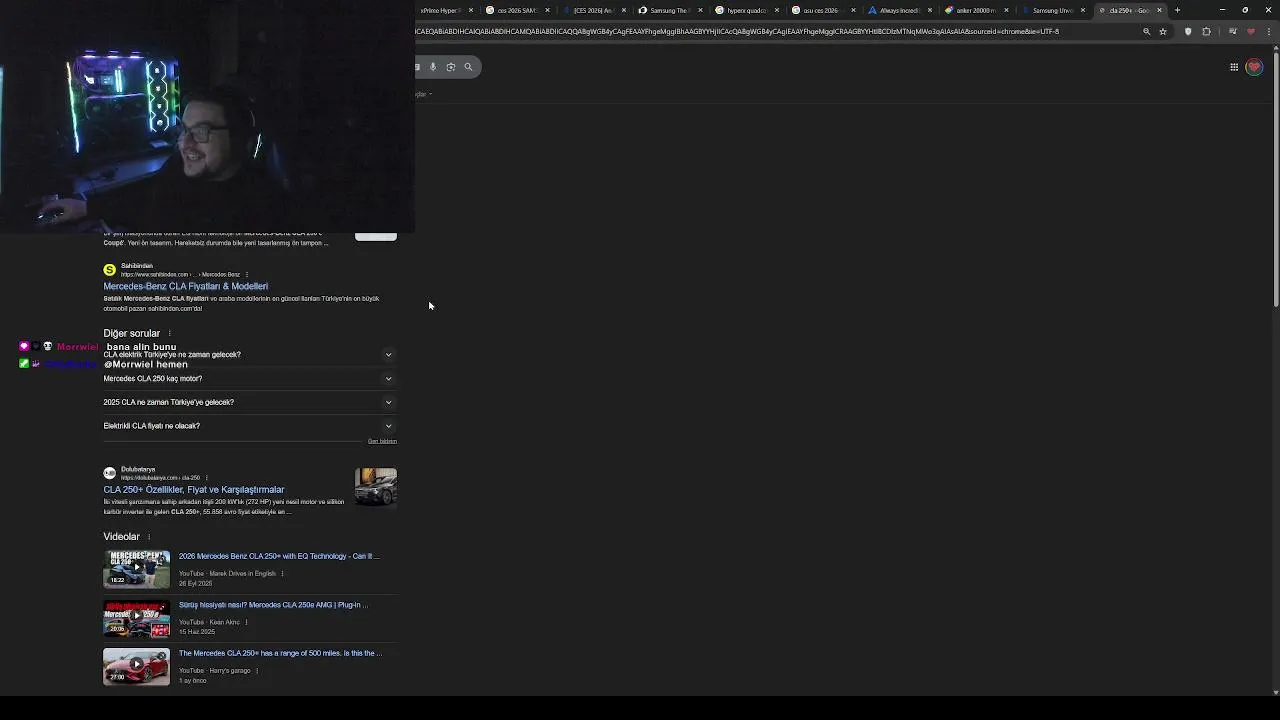The width and height of the screenshot is (1280, 720).
Task: Open "2026 Mercedes Benz CLA 250+ with EQ Technology" video link
Action: tap(279, 556)
